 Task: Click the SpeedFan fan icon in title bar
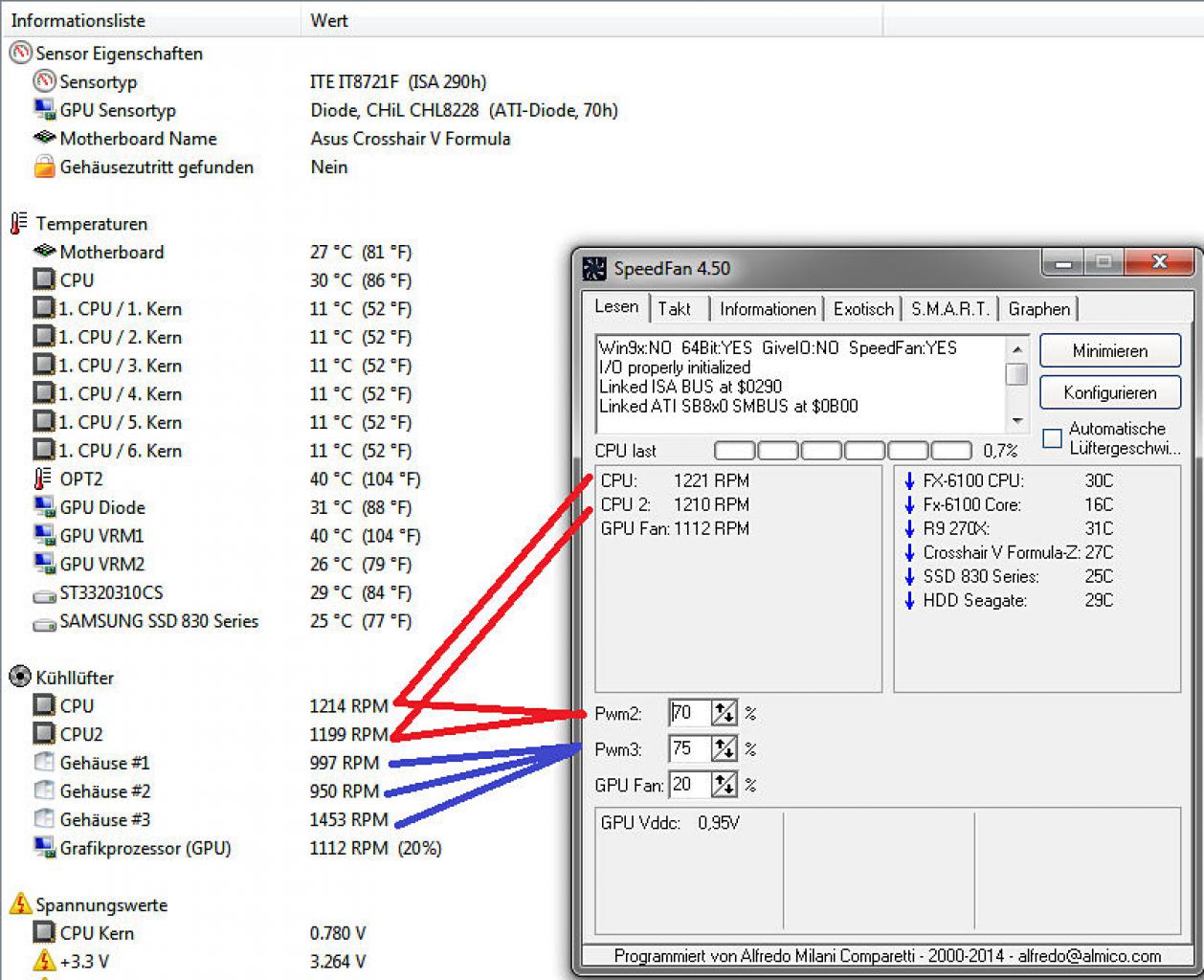pos(594,268)
